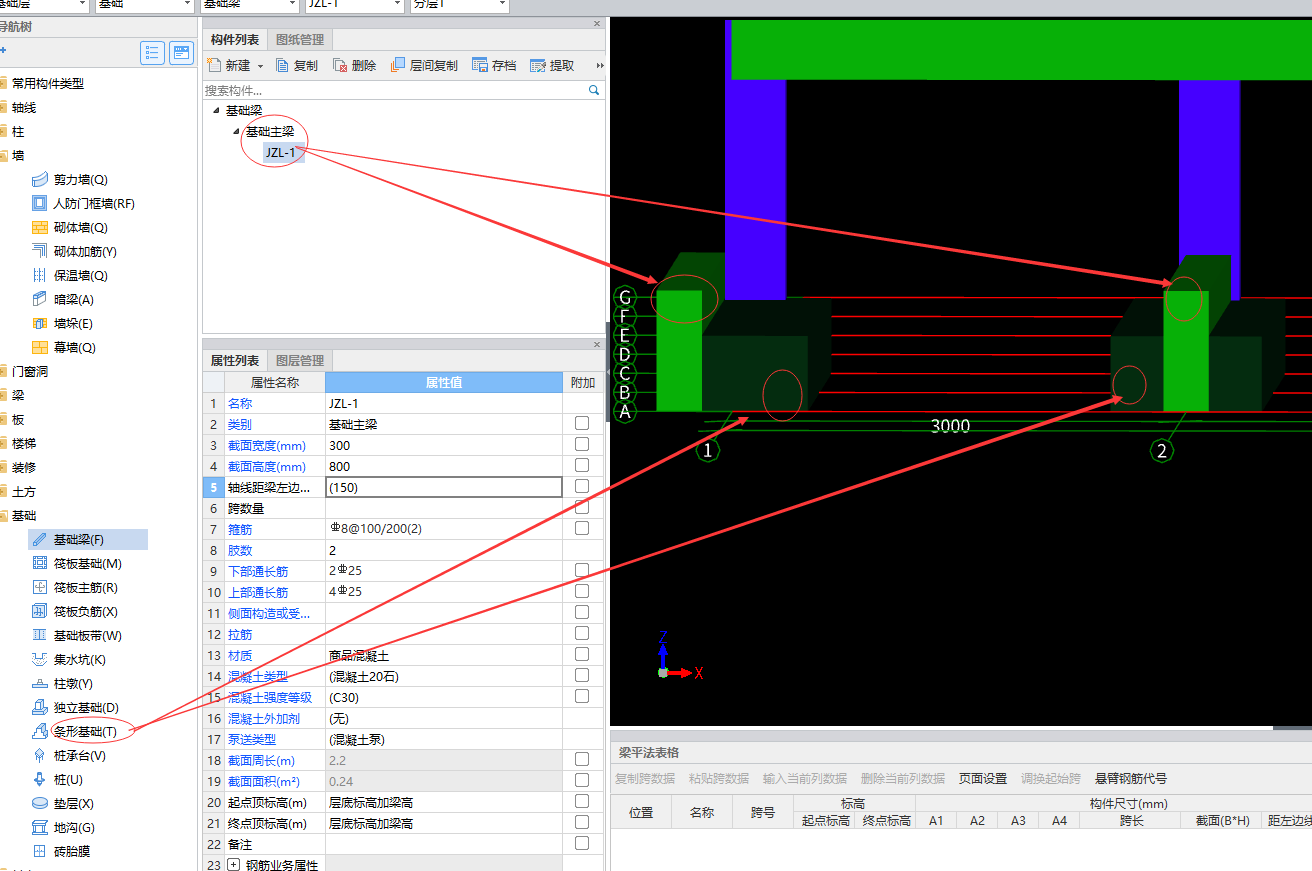Viewport: 1312px width, 871px height.
Task: Toggle 附加 checkbox for 材质 row
Action: pyautogui.click(x=582, y=655)
